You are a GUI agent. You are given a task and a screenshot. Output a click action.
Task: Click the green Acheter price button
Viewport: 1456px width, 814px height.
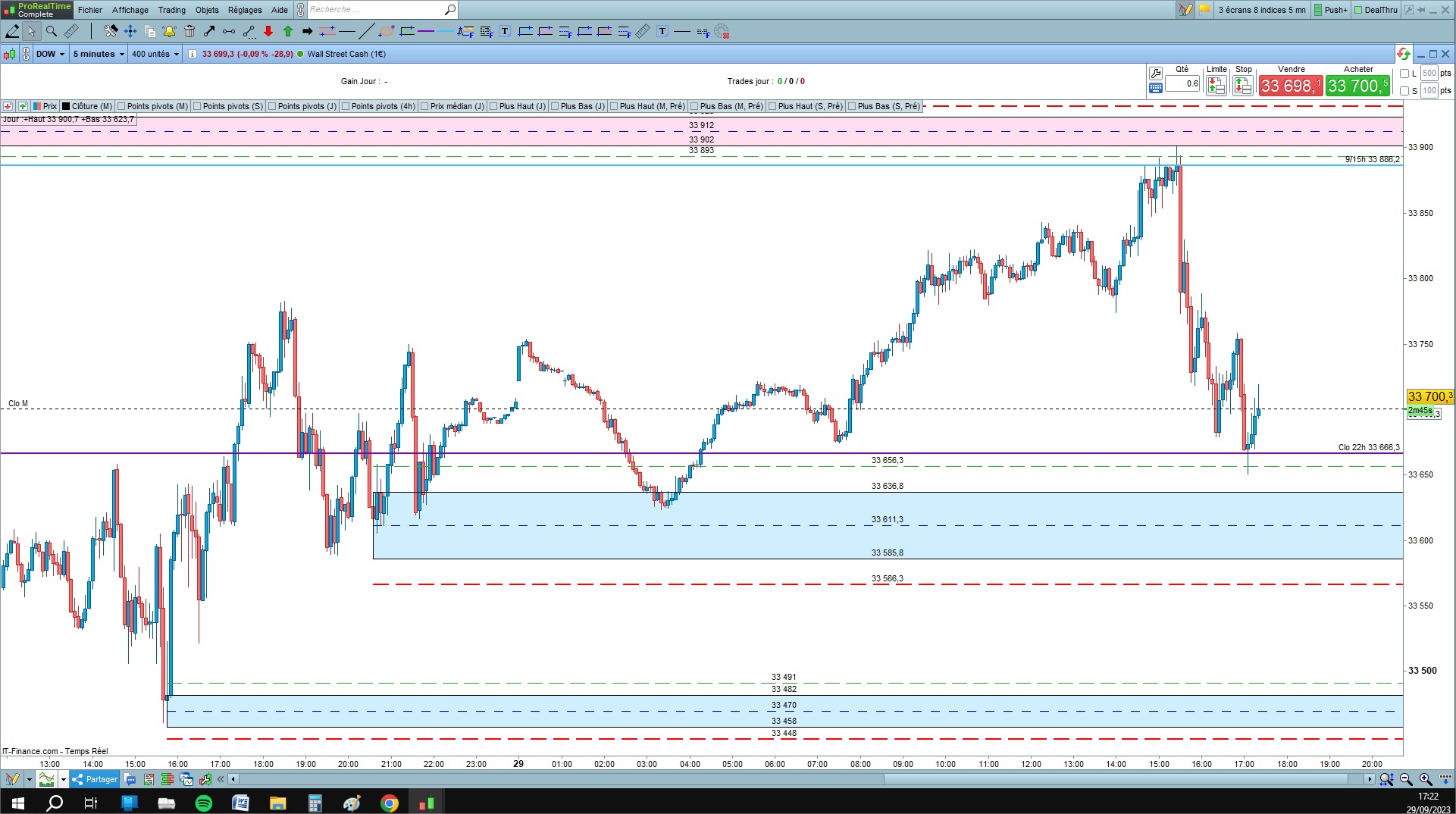tap(1358, 86)
